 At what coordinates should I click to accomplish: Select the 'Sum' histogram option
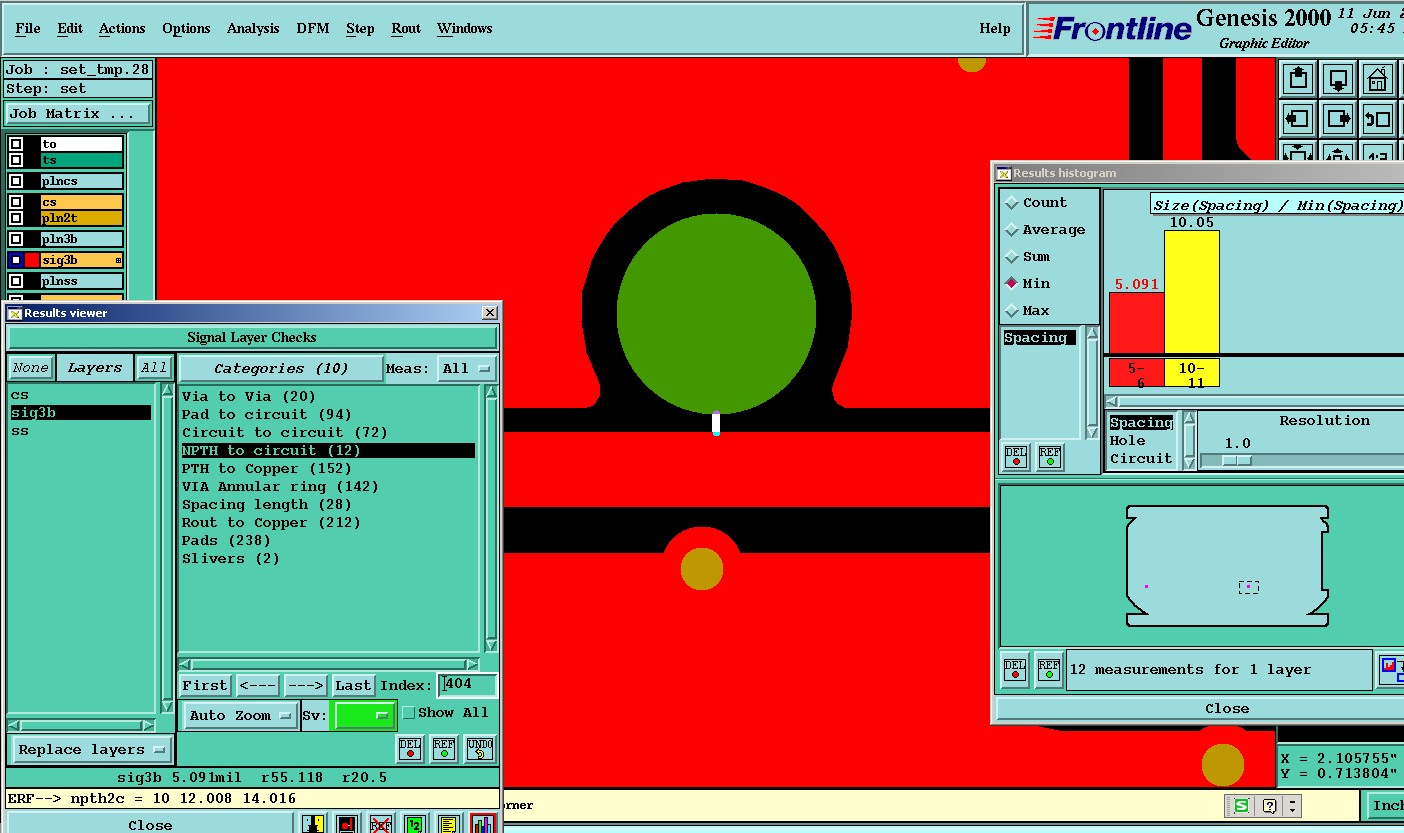(1012, 256)
